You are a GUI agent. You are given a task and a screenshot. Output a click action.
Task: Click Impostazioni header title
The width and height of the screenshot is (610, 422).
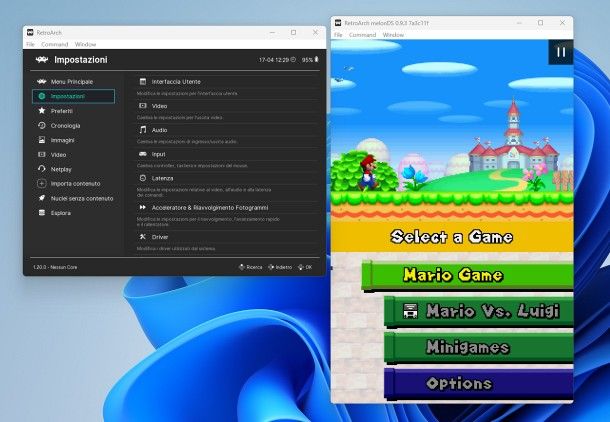pyautogui.click(x=81, y=60)
